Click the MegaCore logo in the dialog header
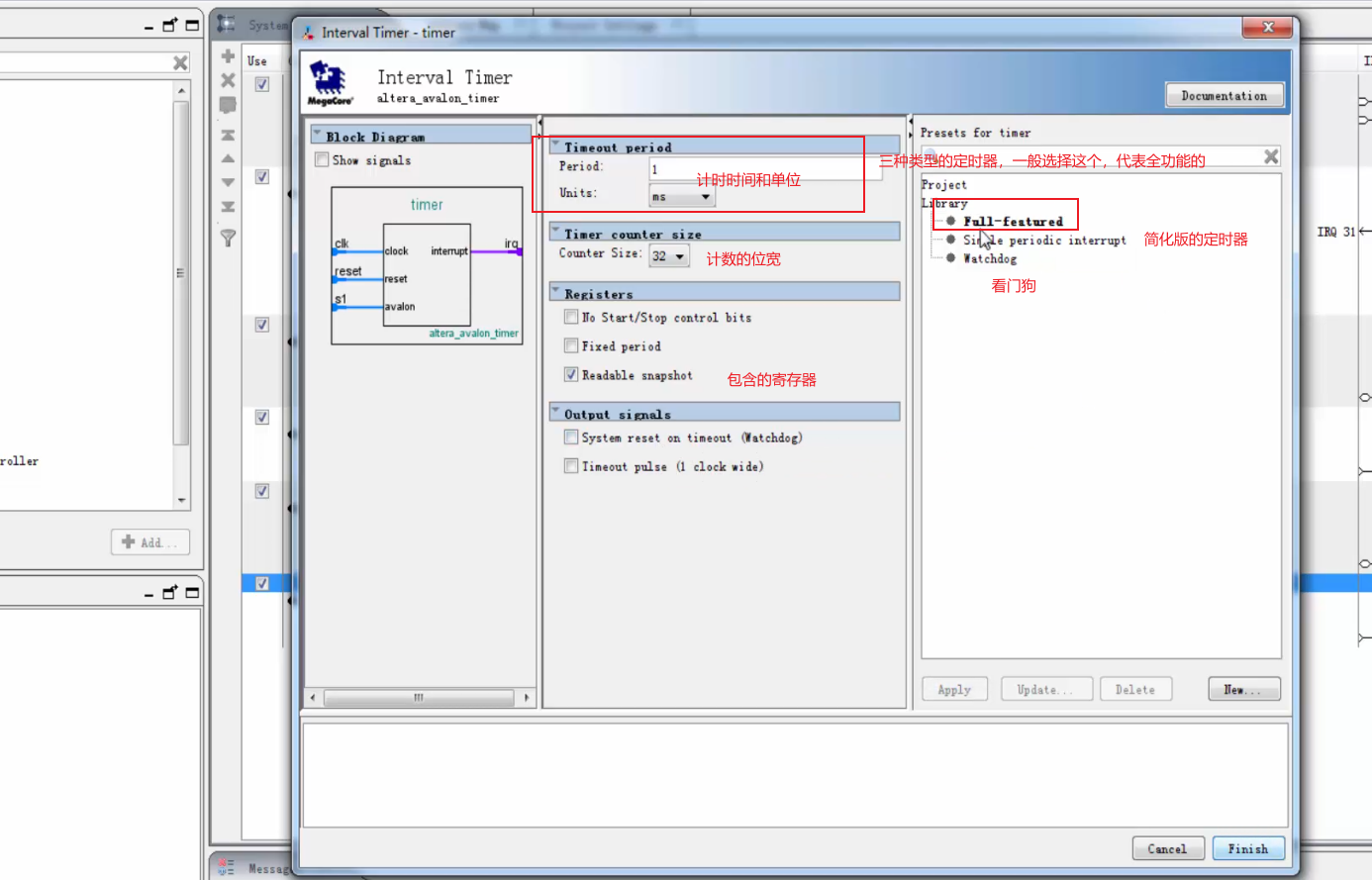Viewport: 1372px width, 880px height. pyautogui.click(x=330, y=83)
